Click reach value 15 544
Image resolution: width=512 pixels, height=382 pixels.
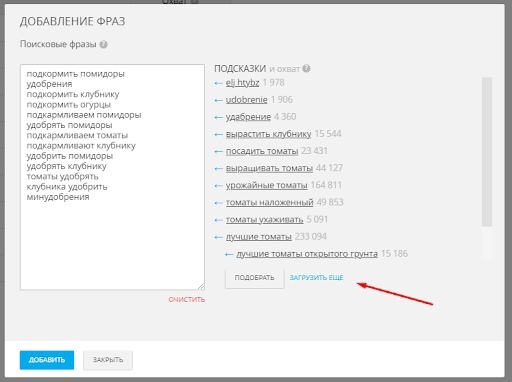click(x=328, y=134)
